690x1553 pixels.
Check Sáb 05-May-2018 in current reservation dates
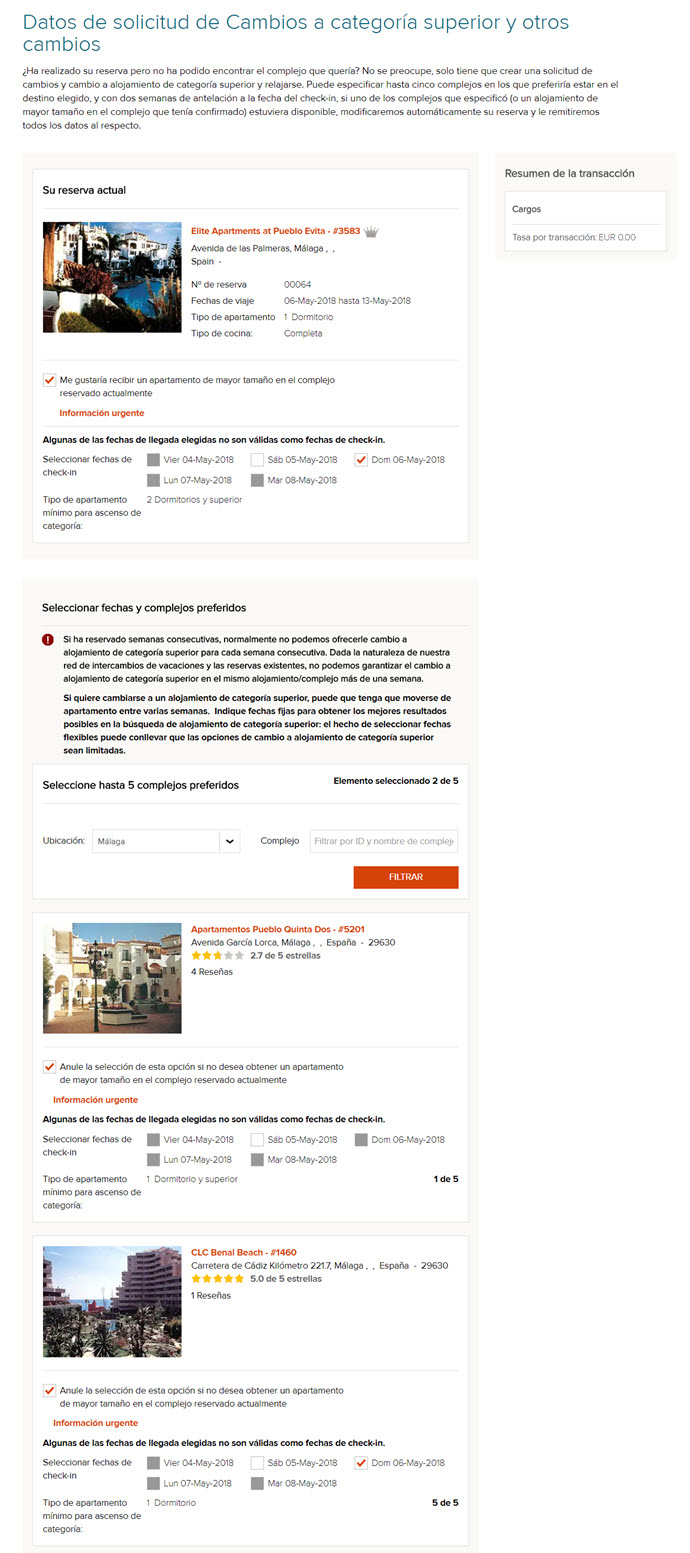coord(258,460)
